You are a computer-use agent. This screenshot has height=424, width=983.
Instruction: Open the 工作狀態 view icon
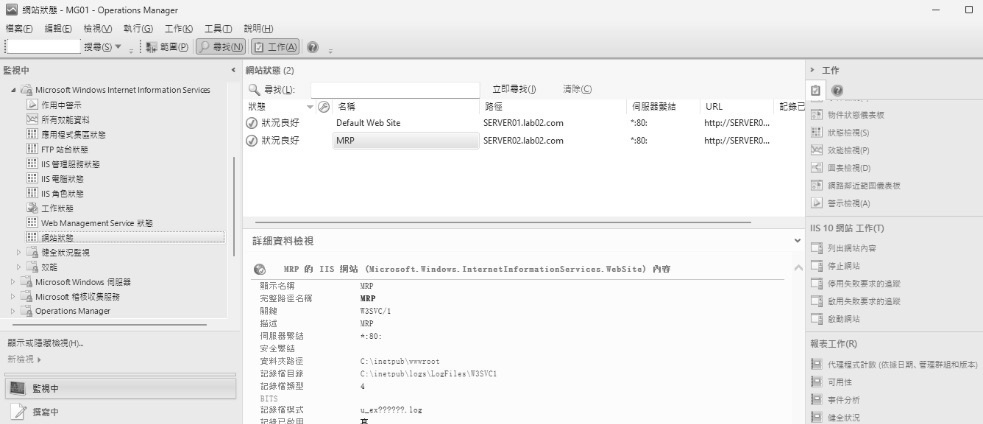[32, 208]
